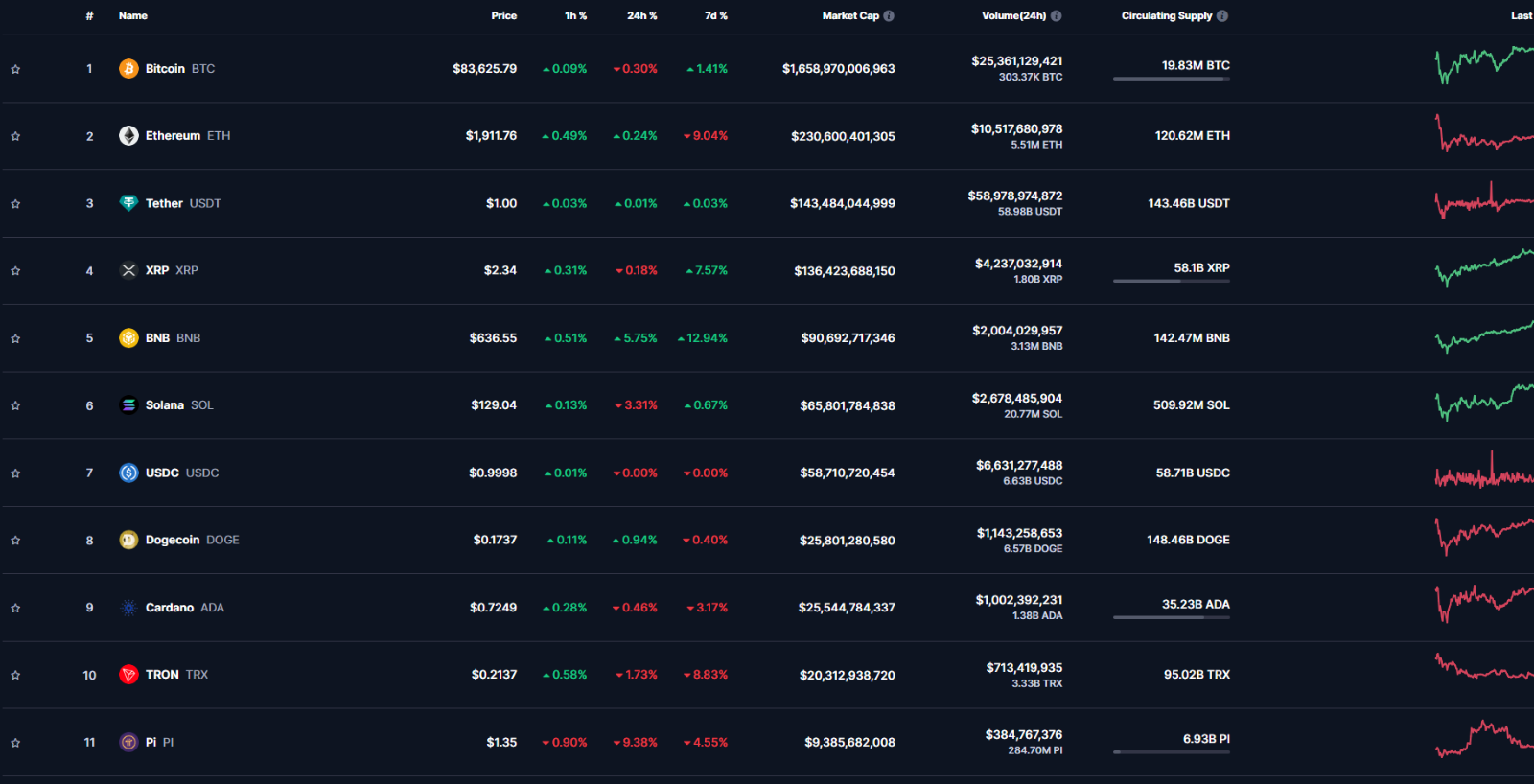Screen dimensions: 1534x784
Task: Sort by the # rank column
Action: pos(89,16)
